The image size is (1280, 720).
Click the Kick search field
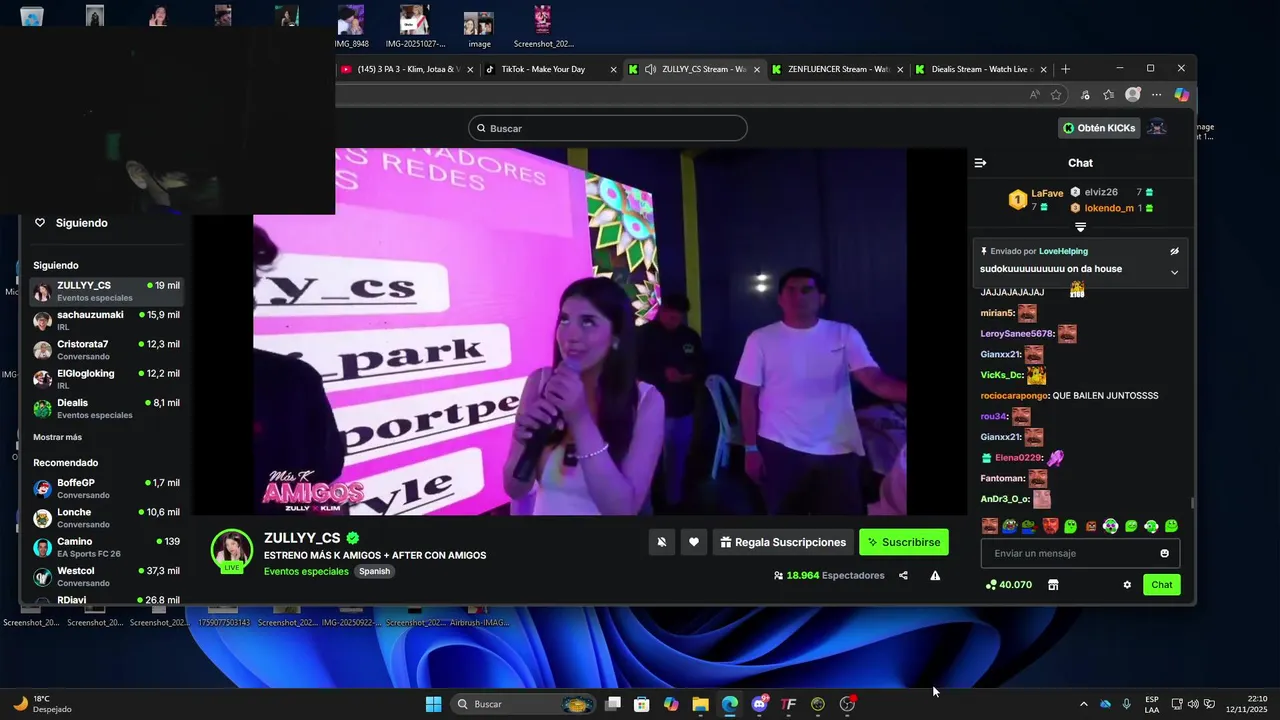coord(608,128)
